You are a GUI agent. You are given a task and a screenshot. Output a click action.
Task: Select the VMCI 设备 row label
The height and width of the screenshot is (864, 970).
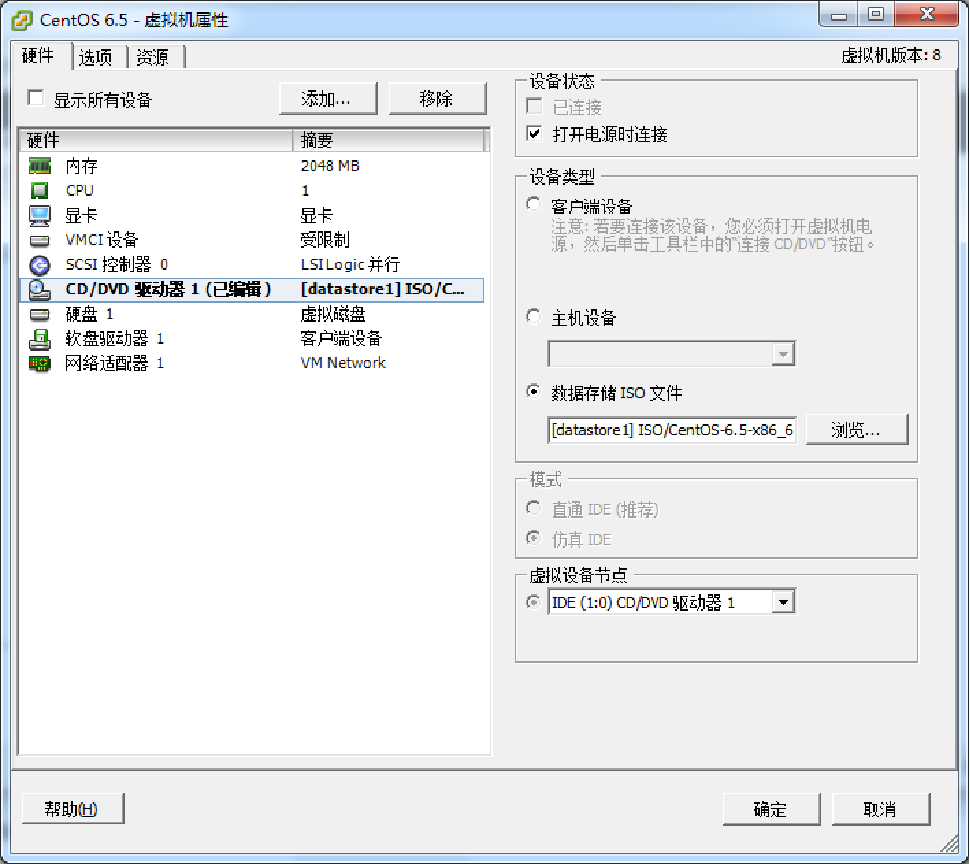coord(102,240)
